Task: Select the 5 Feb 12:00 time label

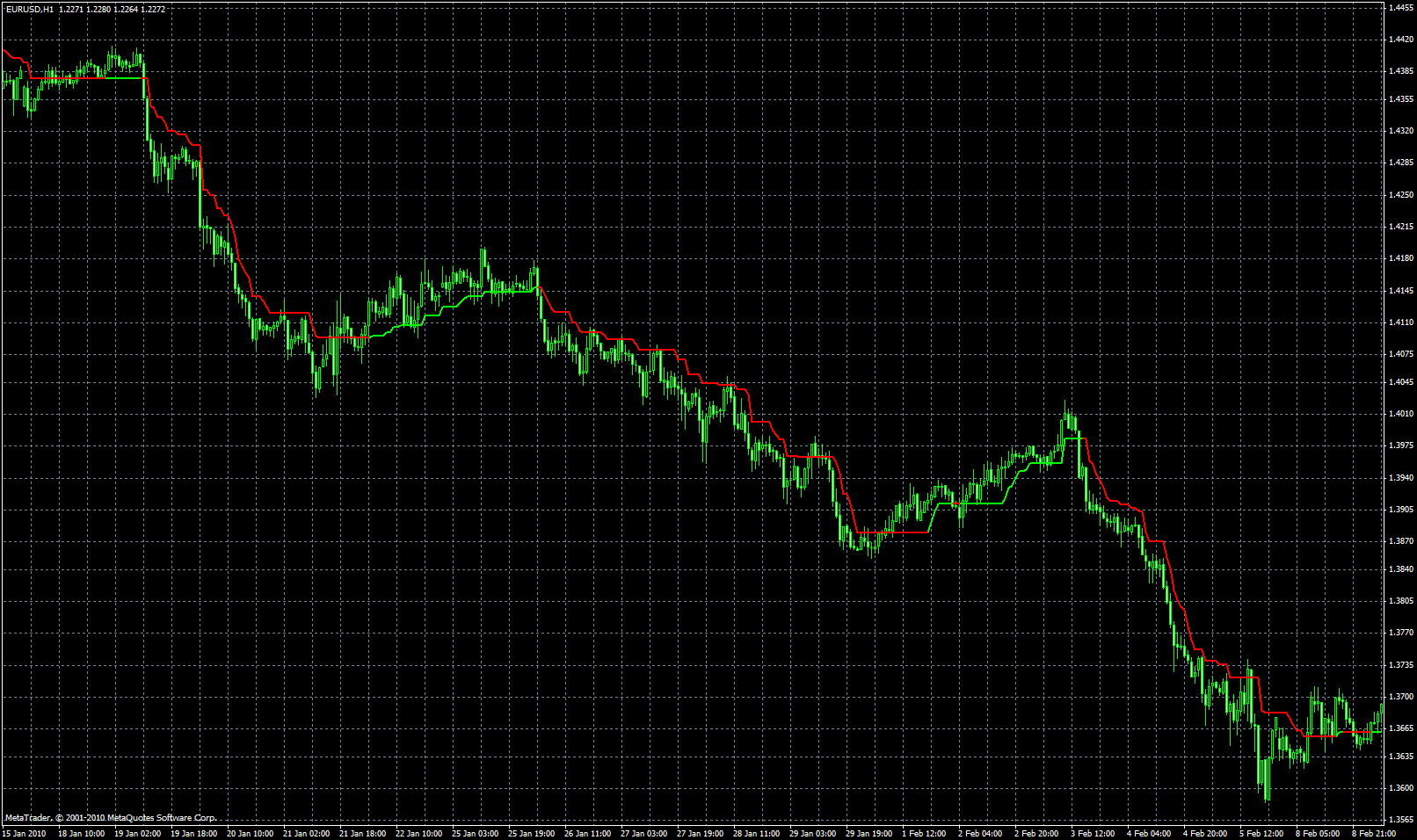Action: 1261,833
